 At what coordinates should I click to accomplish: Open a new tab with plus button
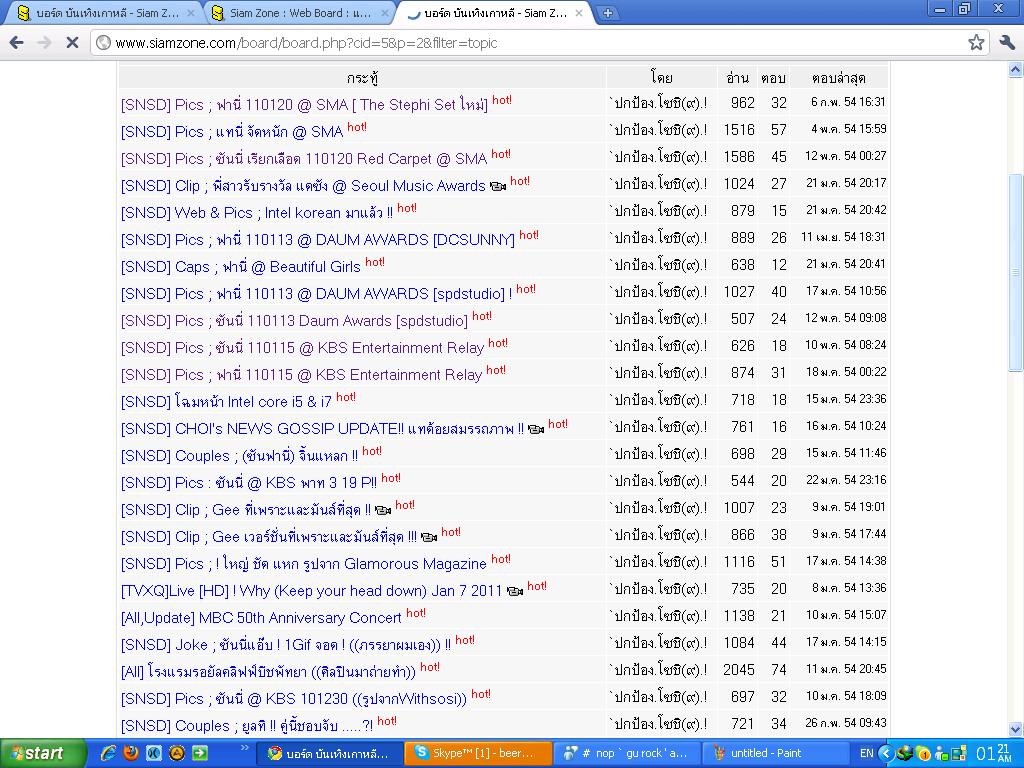[607, 13]
